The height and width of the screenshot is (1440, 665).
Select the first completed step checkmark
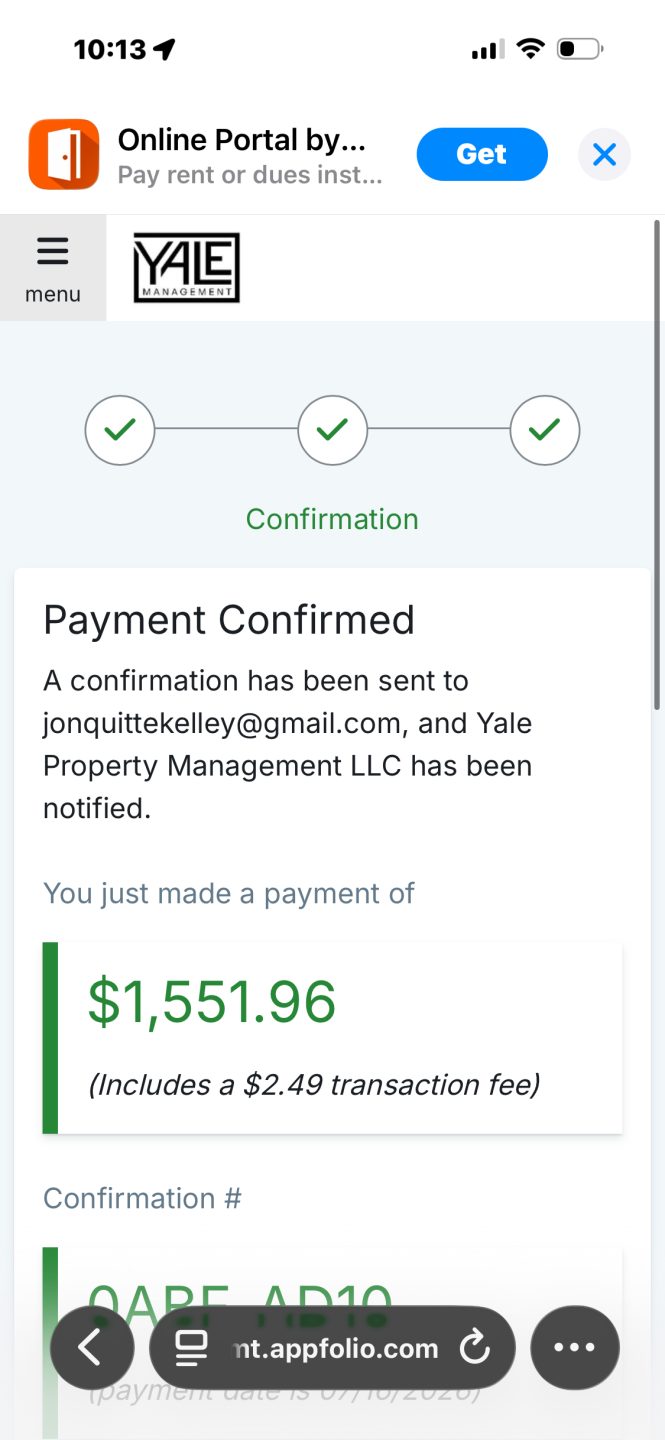pos(120,431)
